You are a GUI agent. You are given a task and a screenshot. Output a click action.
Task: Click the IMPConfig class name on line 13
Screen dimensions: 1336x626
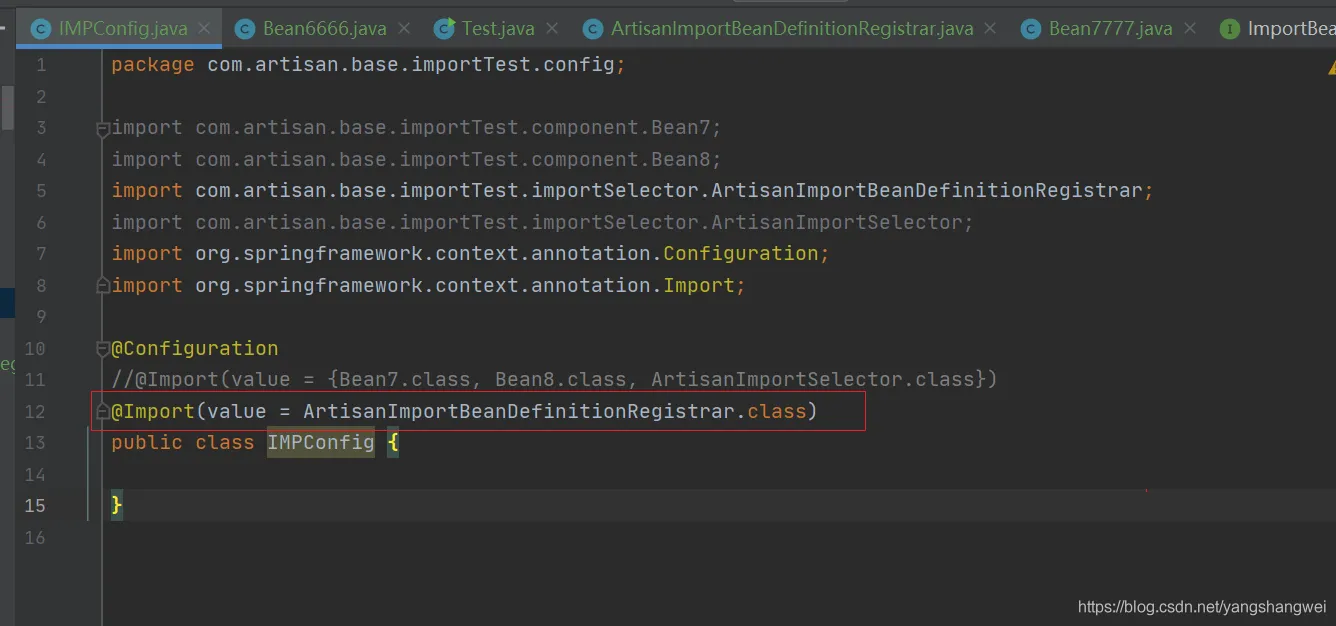(x=320, y=443)
